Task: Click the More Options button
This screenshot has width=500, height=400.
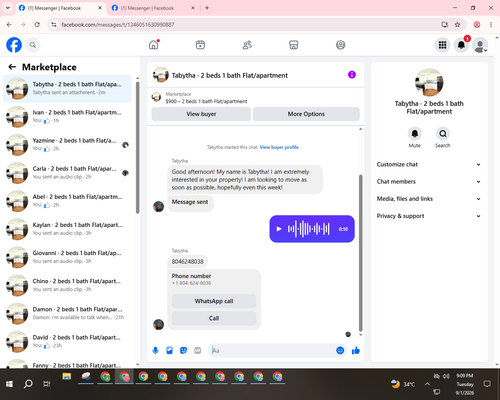Action: (306, 114)
